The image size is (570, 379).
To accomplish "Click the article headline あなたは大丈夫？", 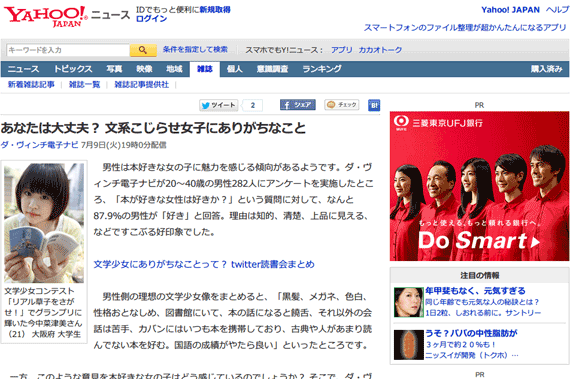I will click(153, 128).
